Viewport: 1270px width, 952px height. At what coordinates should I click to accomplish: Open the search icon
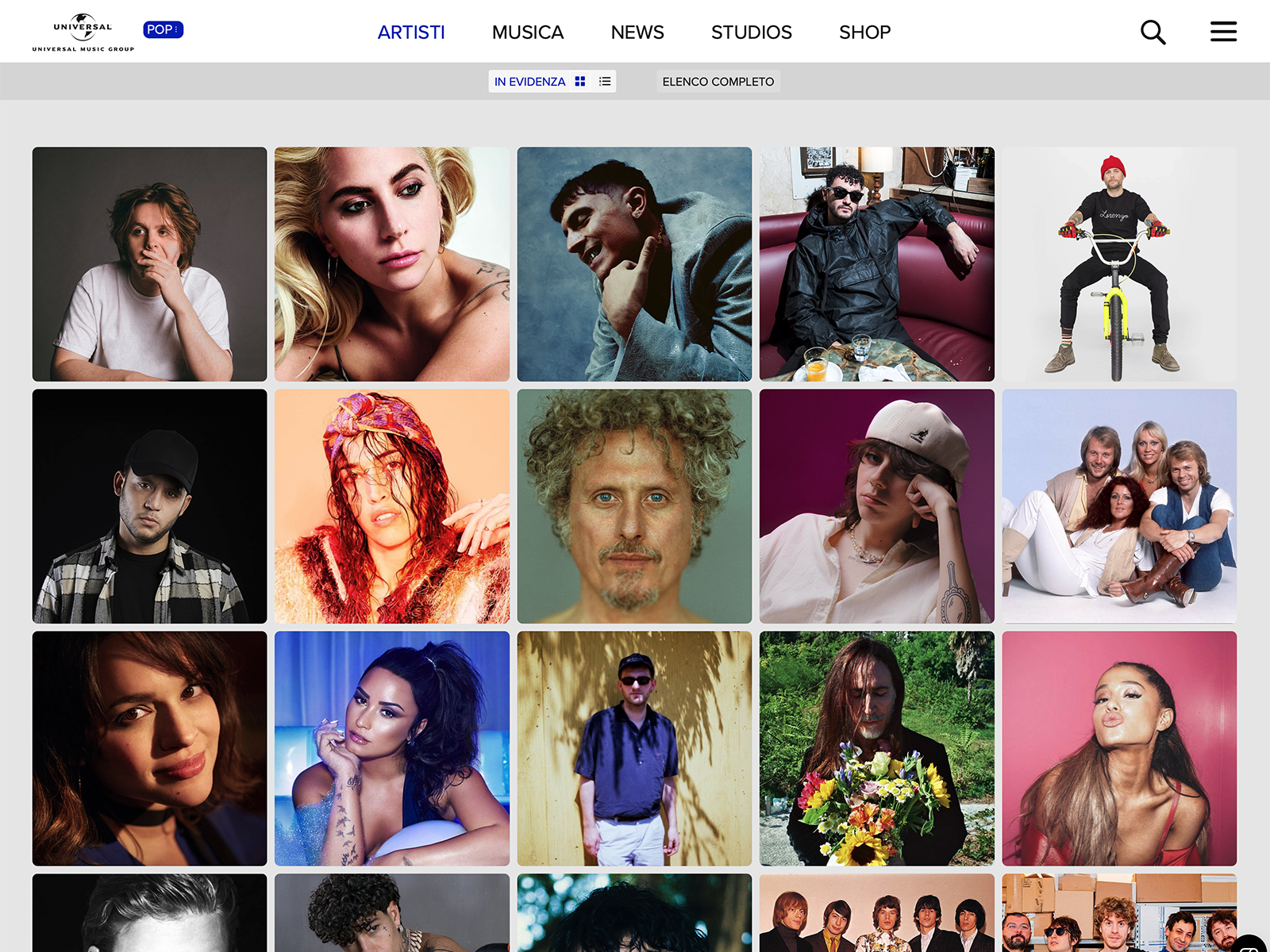click(x=1153, y=32)
